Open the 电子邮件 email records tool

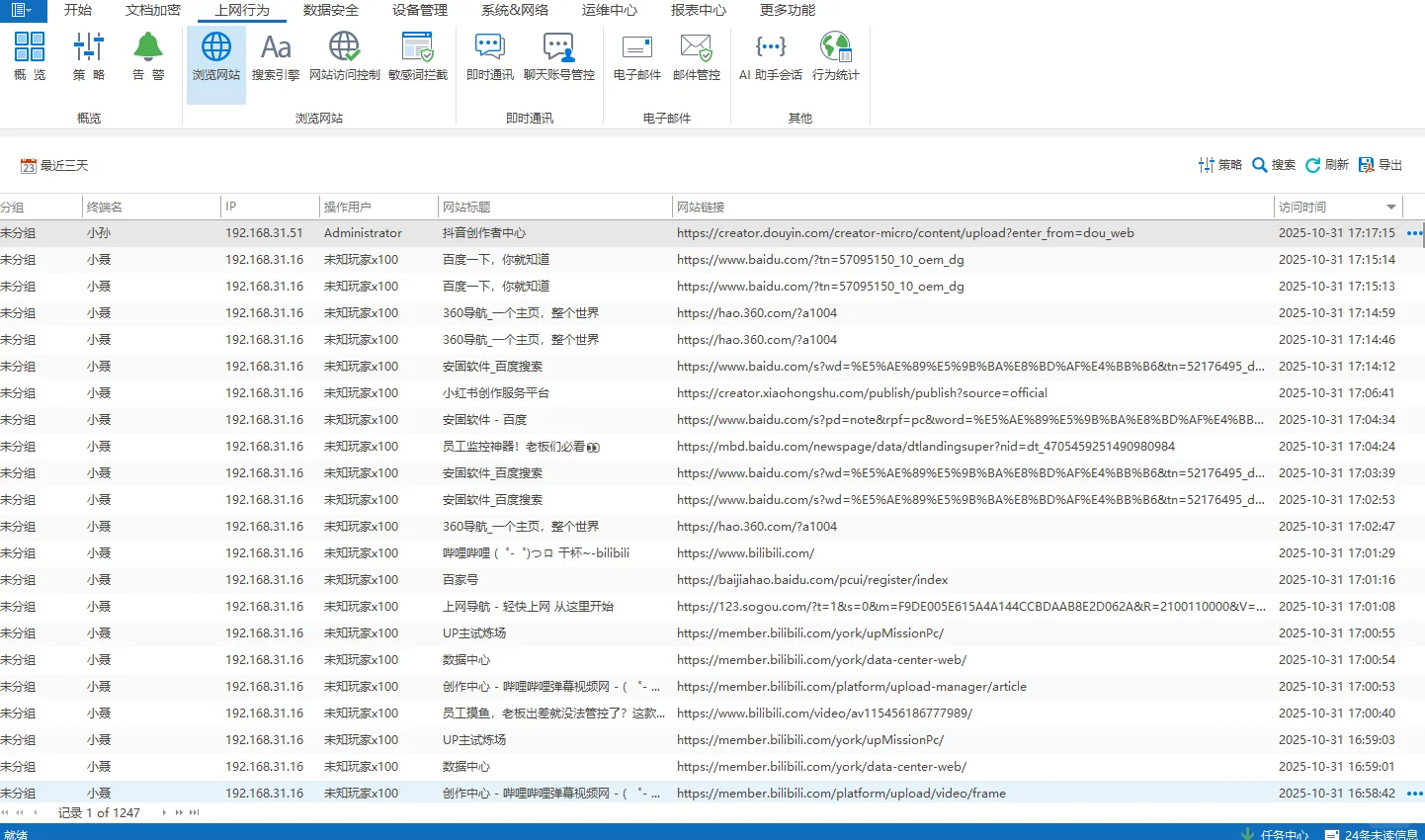point(637,55)
